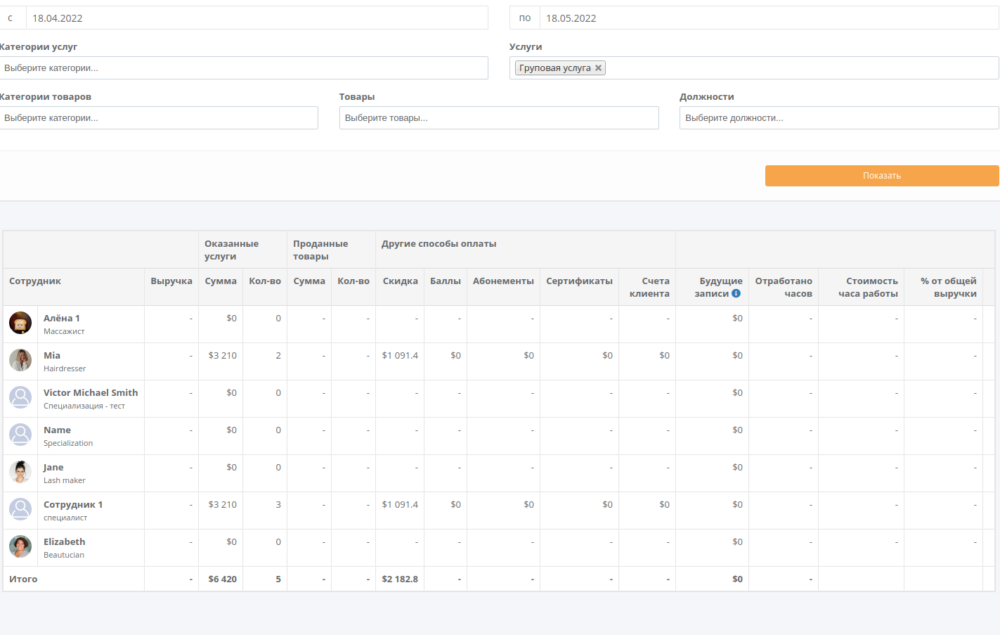
Task: Open employee Mia name link
Action: (52, 355)
